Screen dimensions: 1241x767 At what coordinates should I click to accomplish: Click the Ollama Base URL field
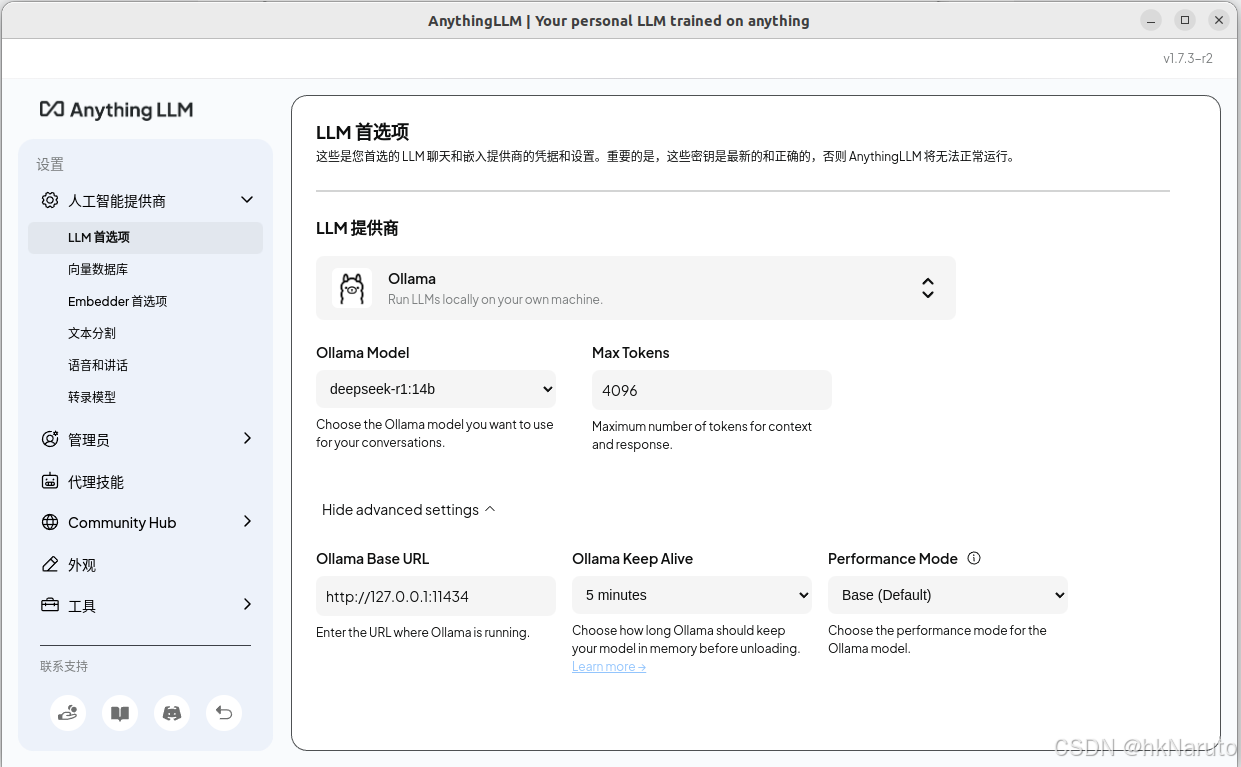click(x=436, y=596)
